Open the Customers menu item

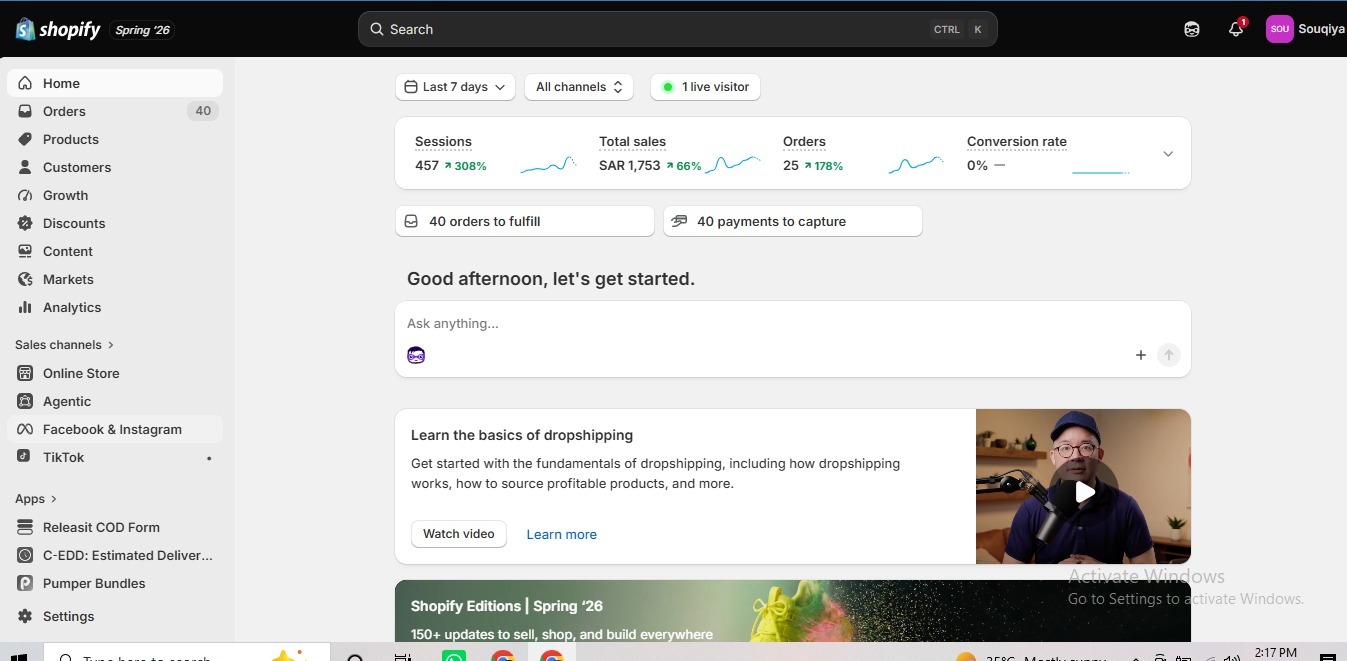click(115, 167)
